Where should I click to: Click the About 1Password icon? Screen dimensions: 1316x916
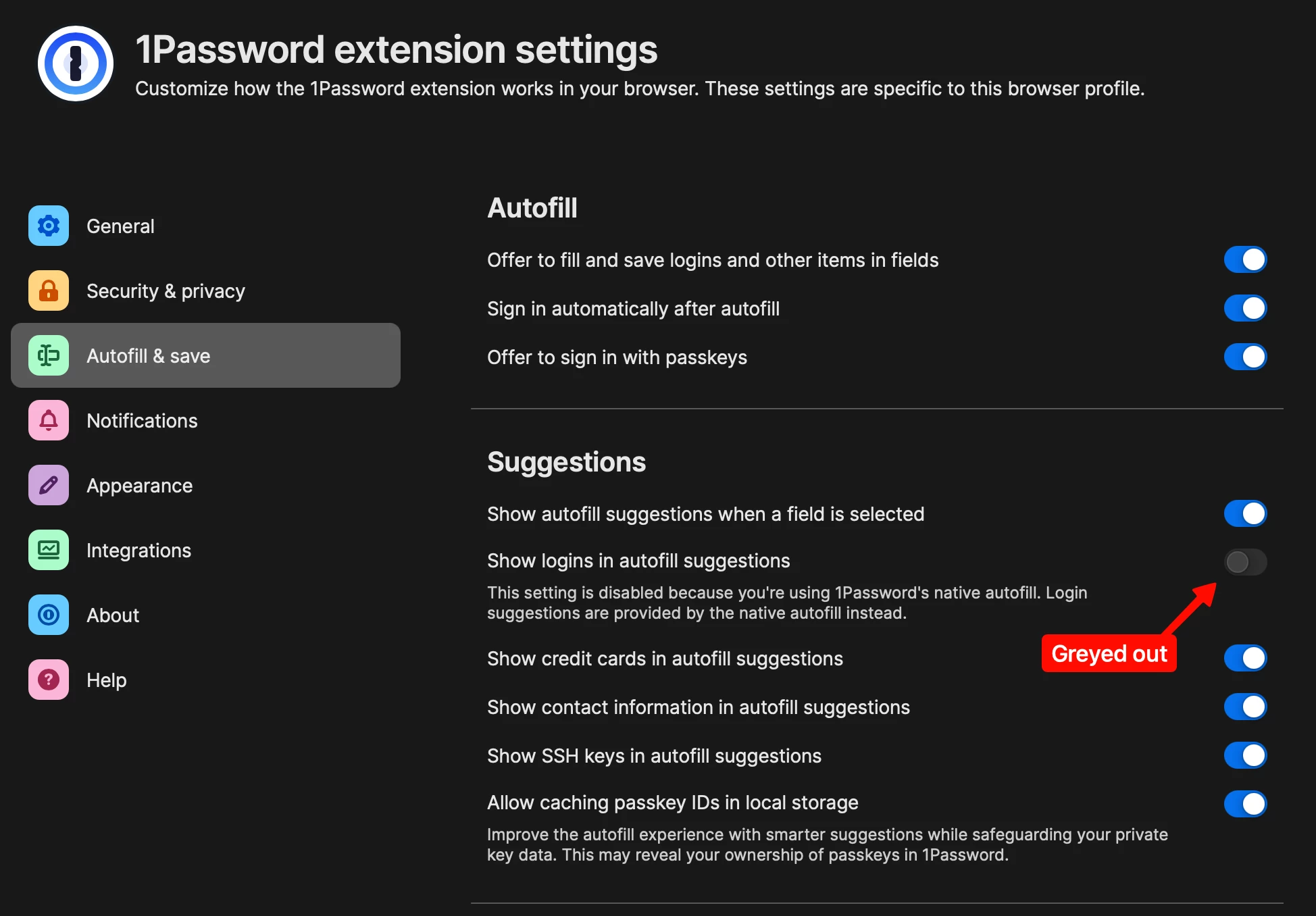tap(49, 615)
